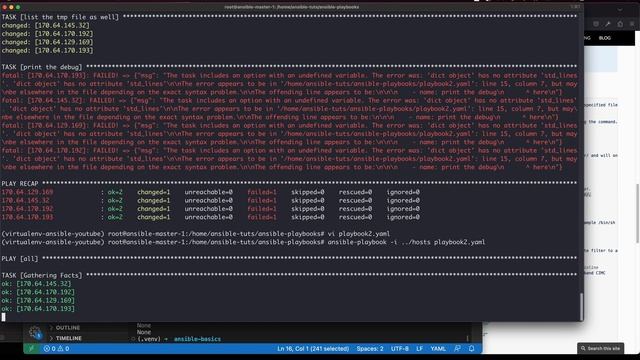Click "ignored=0" in the 170.64.170.193 recap row
The image size is (640, 360).
(403, 217)
